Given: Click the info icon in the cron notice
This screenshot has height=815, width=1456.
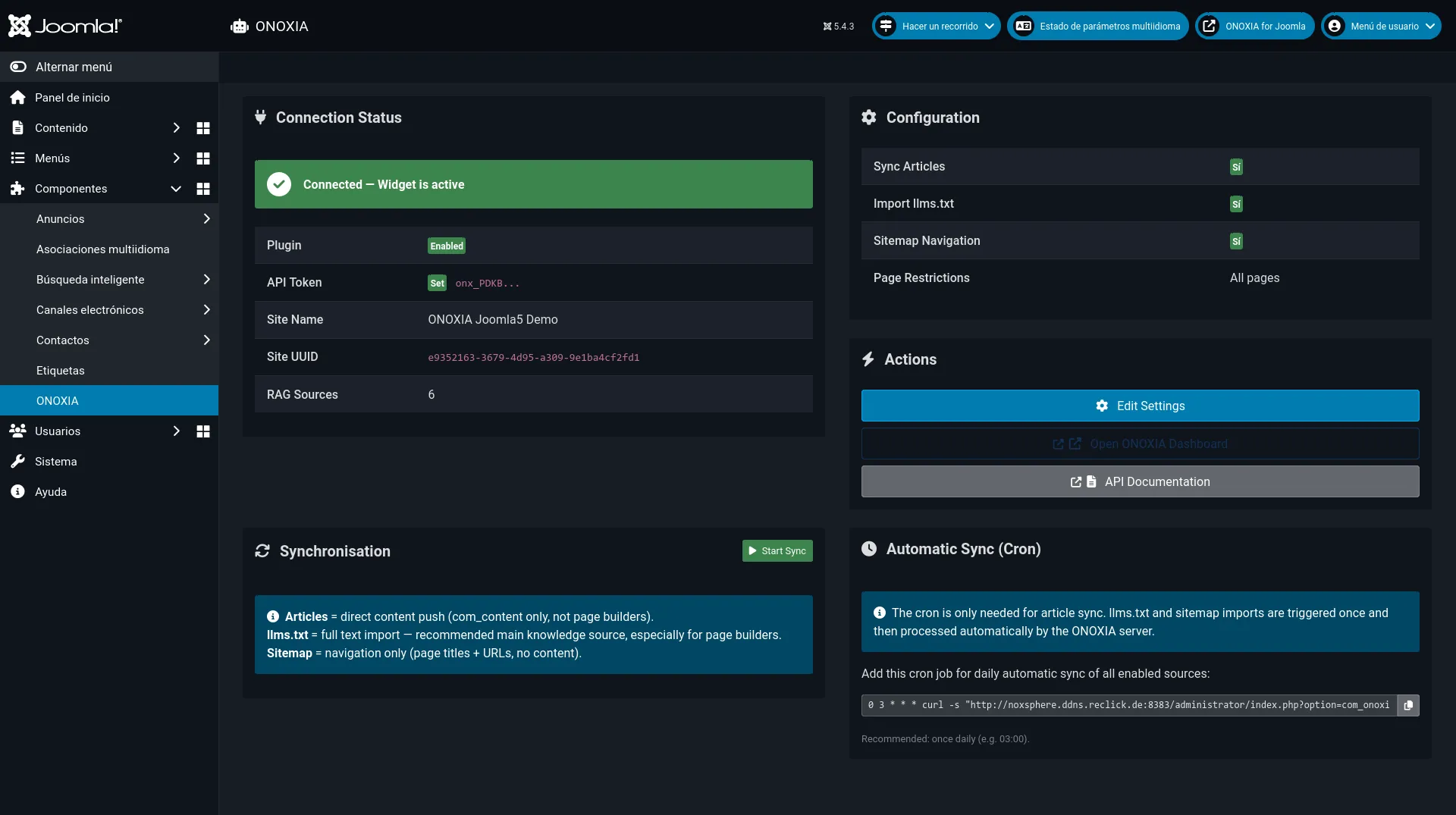Looking at the screenshot, I should [x=880, y=613].
